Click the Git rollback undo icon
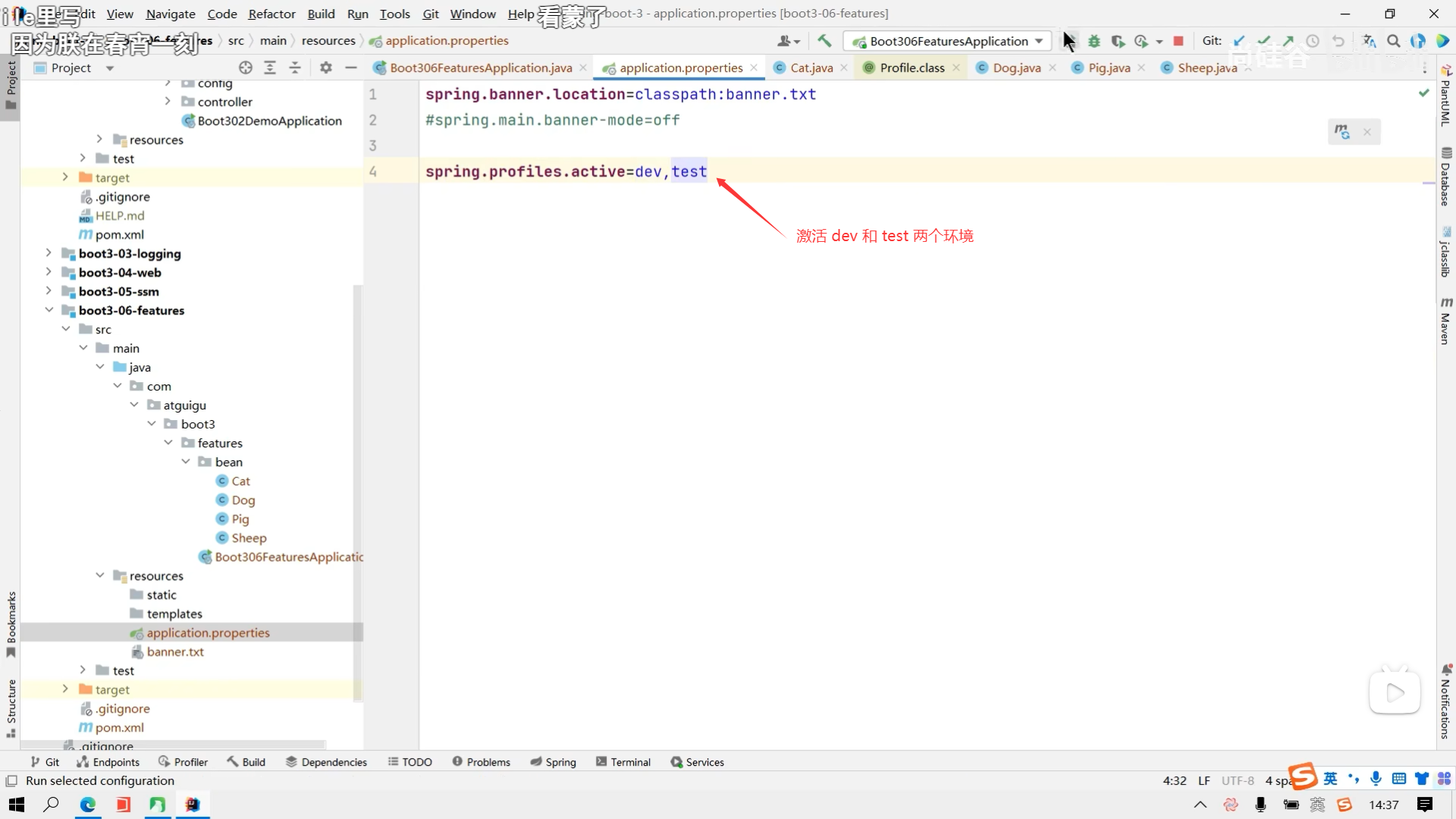The width and height of the screenshot is (1456, 819). (x=1338, y=41)
